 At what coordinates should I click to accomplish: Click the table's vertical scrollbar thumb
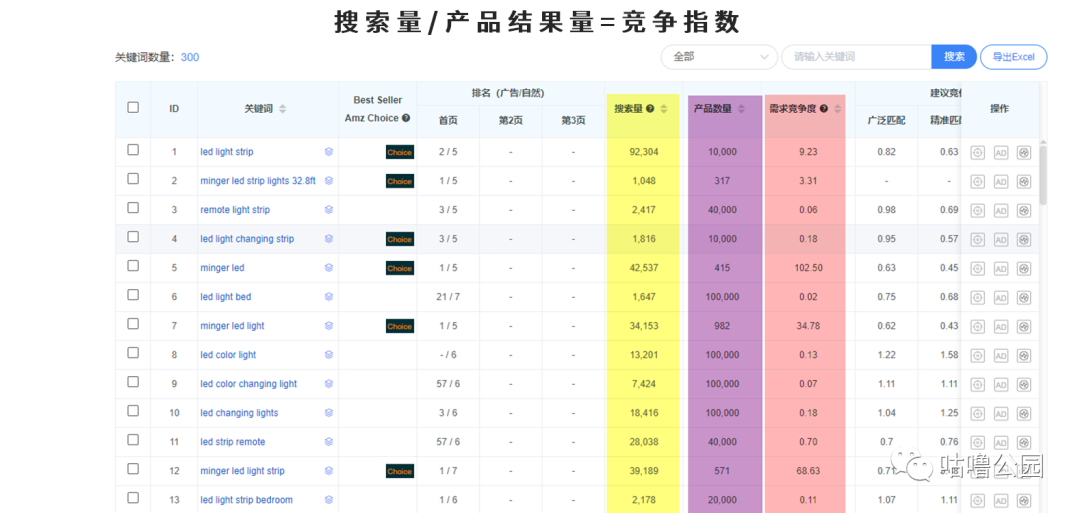(1043, 174)
